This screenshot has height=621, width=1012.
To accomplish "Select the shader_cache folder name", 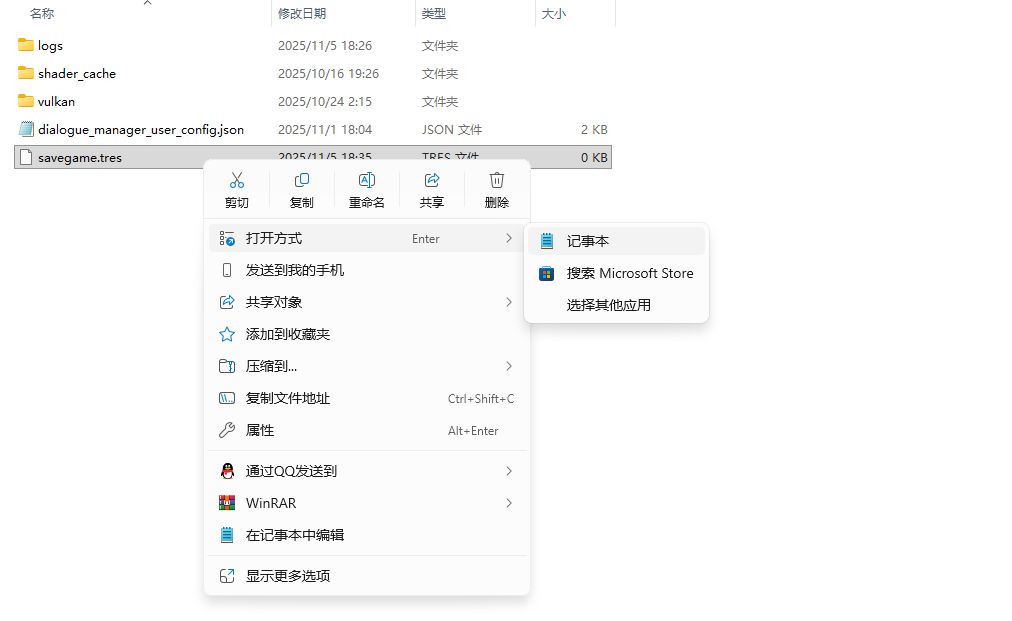I will pos(77,74).
